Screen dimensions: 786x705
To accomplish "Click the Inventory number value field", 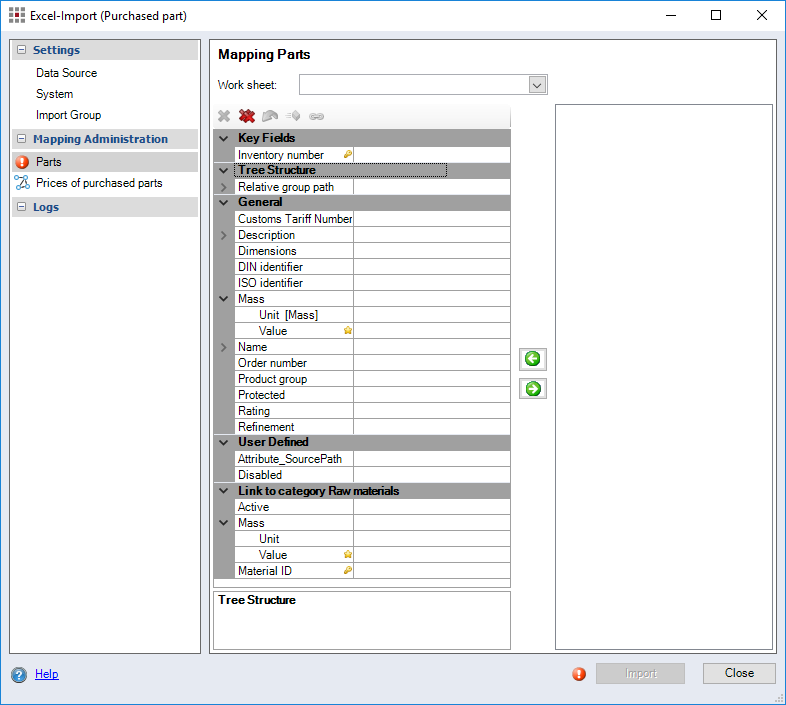I will click(x=431, y=155).
